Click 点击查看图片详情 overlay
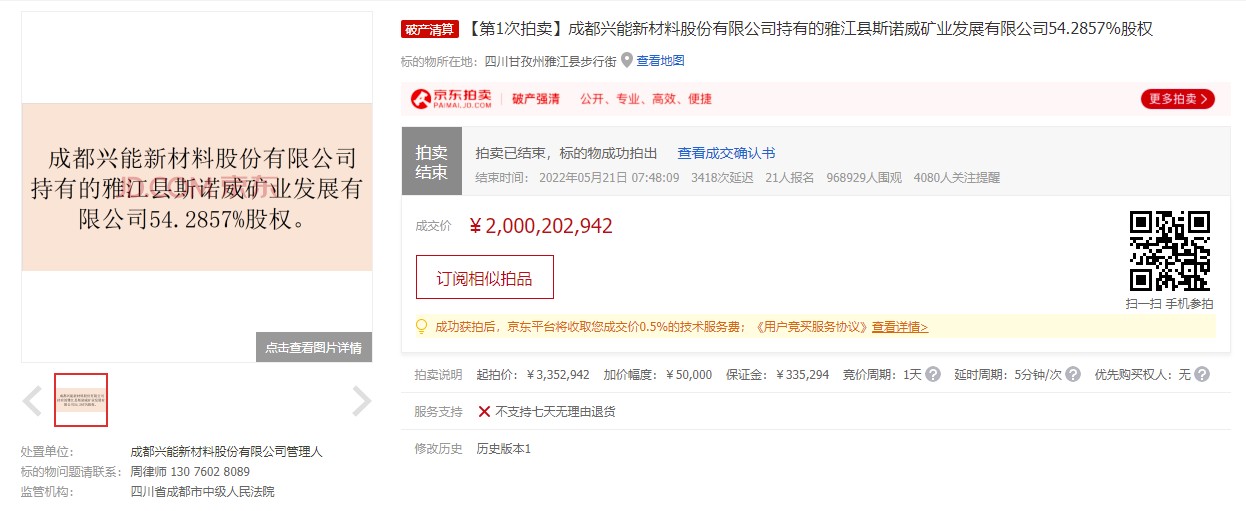1246x511 pixels. tap(313, 347)
